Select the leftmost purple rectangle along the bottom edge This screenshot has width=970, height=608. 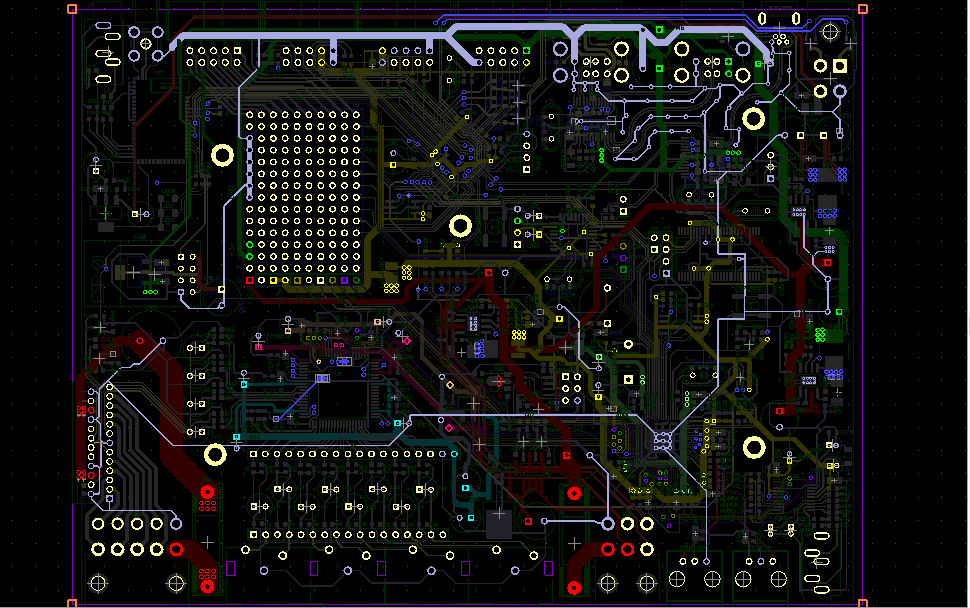point(231,568)
